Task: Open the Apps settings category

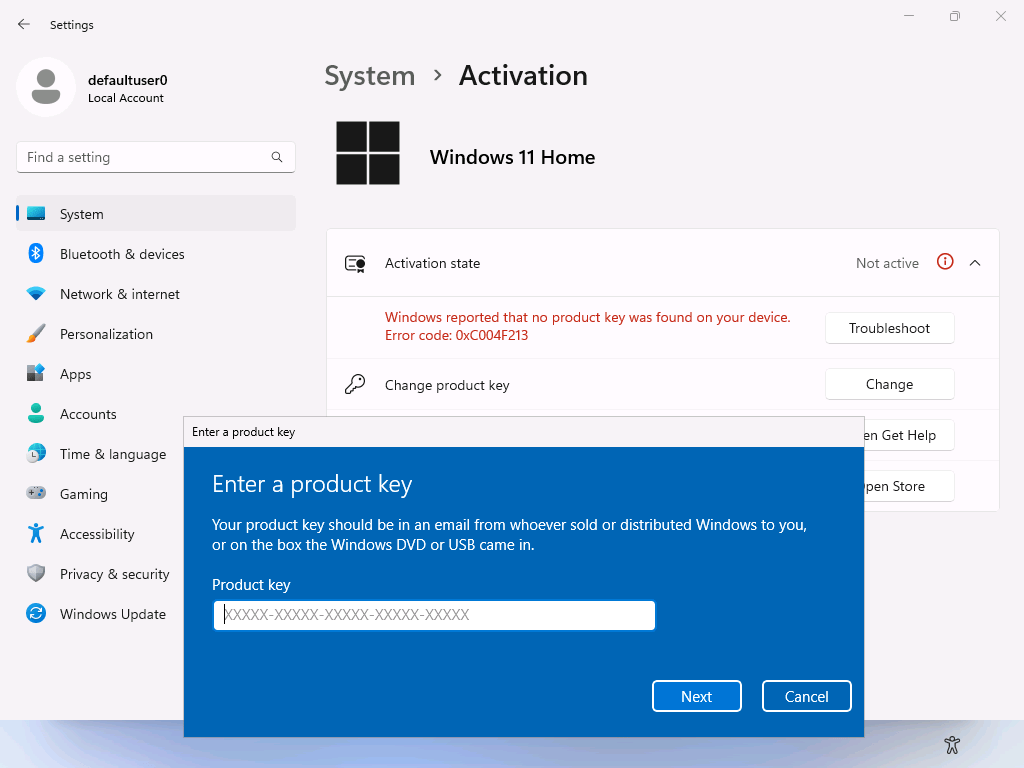Action: [x=75, y=374]
